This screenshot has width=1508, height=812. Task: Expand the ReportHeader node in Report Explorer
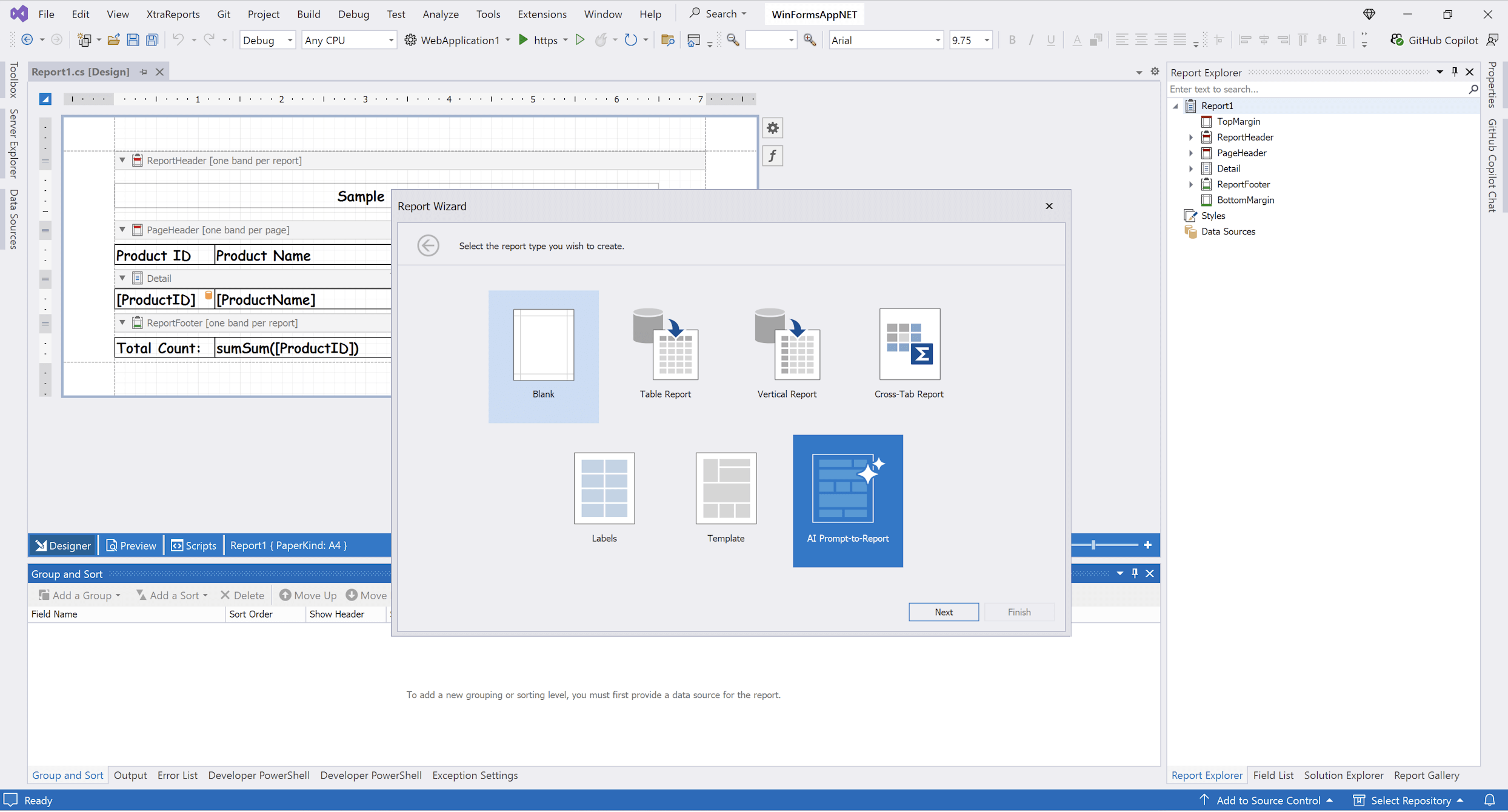tap(1191, 137)
